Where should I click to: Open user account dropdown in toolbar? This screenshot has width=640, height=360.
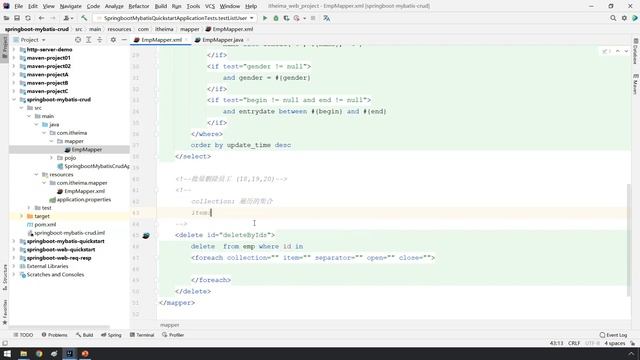click(x=68, y=18)
